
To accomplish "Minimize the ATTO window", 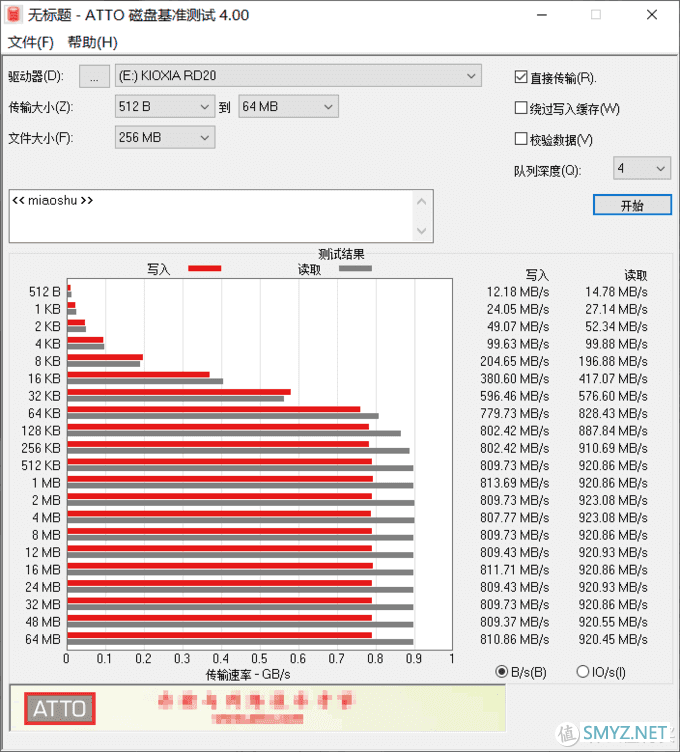I will 542,15.
